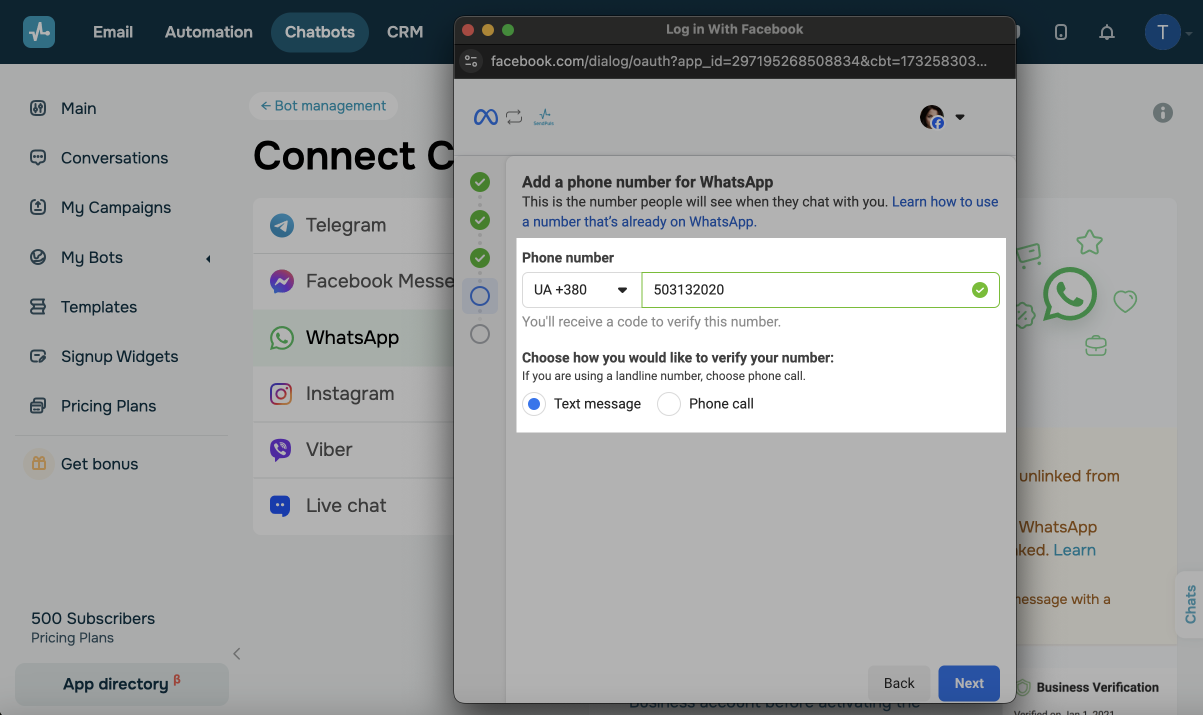Click the Pricing Plans card icon
The image size is (1203, 715).
point(38,406)
